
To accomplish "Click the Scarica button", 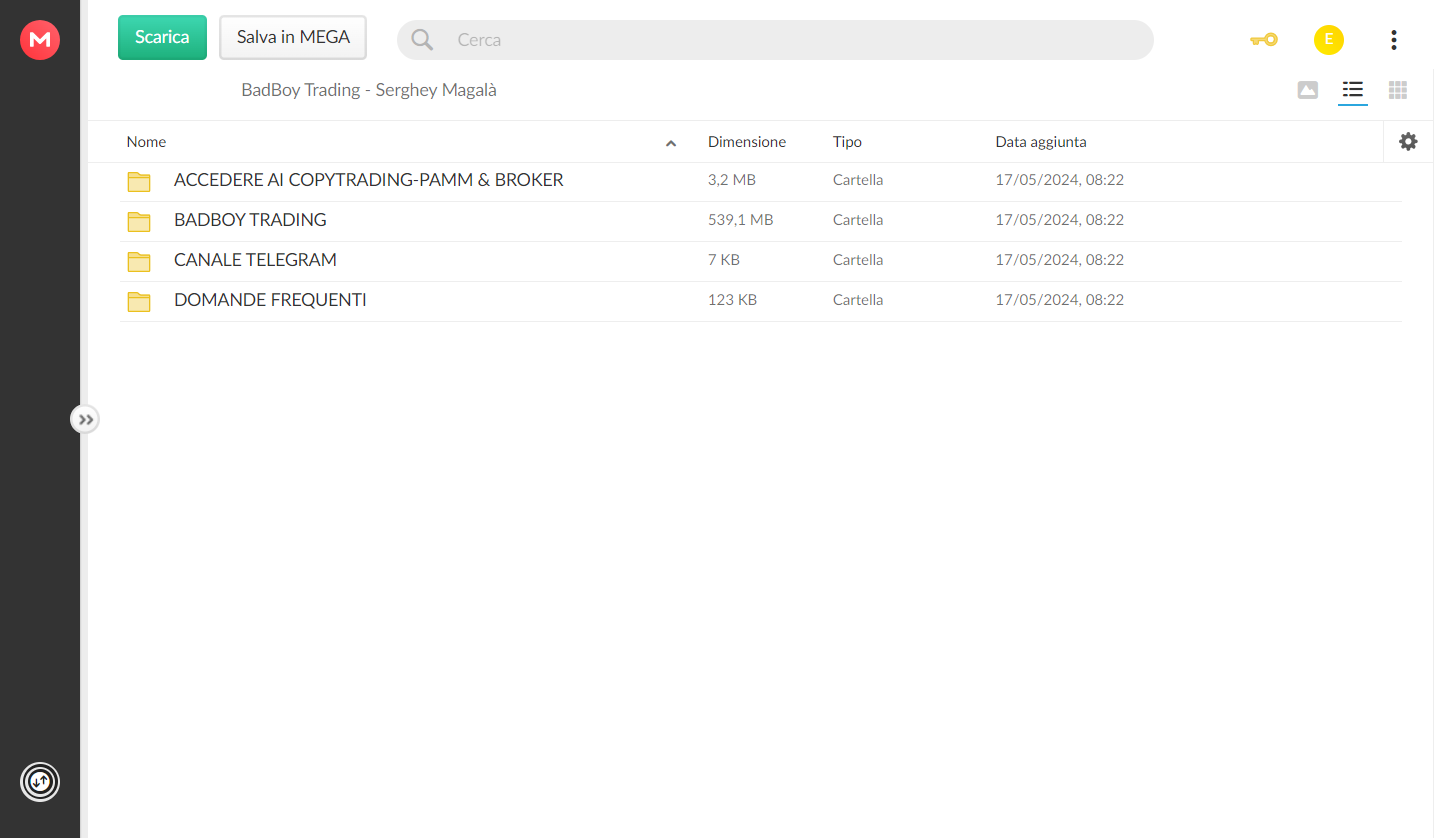I will point(162,37).
